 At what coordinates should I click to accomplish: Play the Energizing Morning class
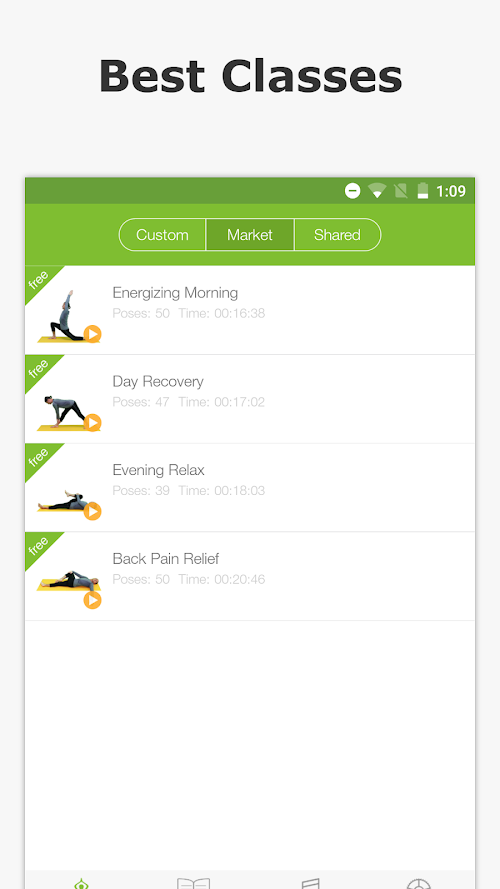[x=92, y=334]
